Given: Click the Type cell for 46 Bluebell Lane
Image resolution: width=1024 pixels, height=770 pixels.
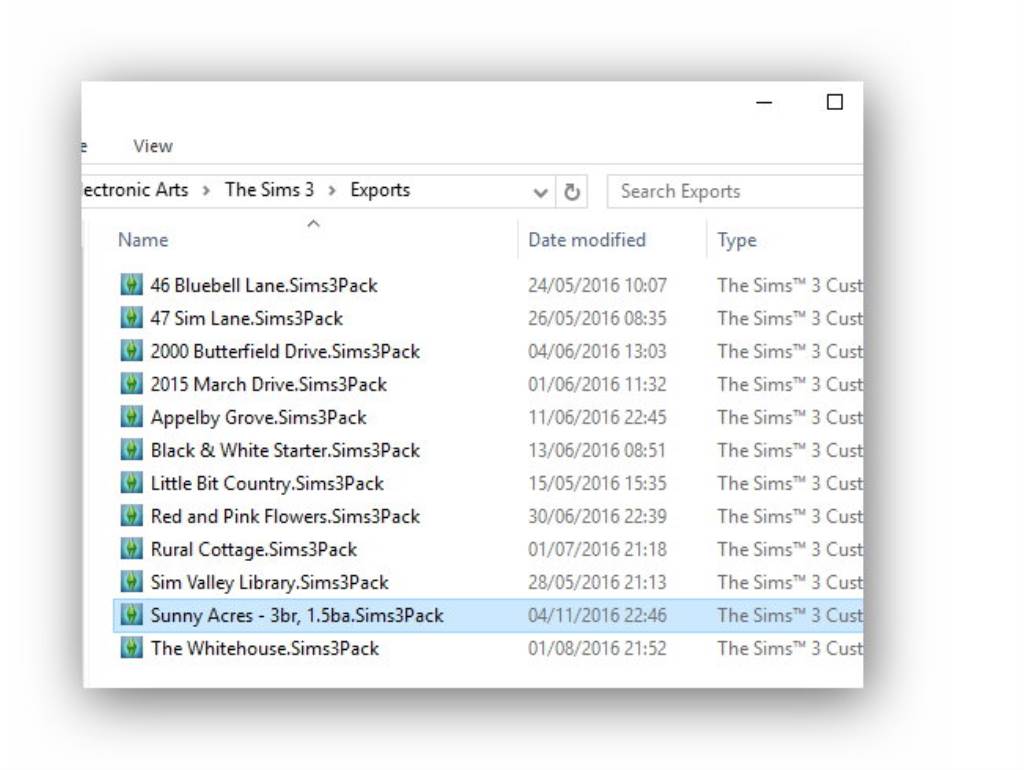Looking at the screenshot, I should click(790, 285).
